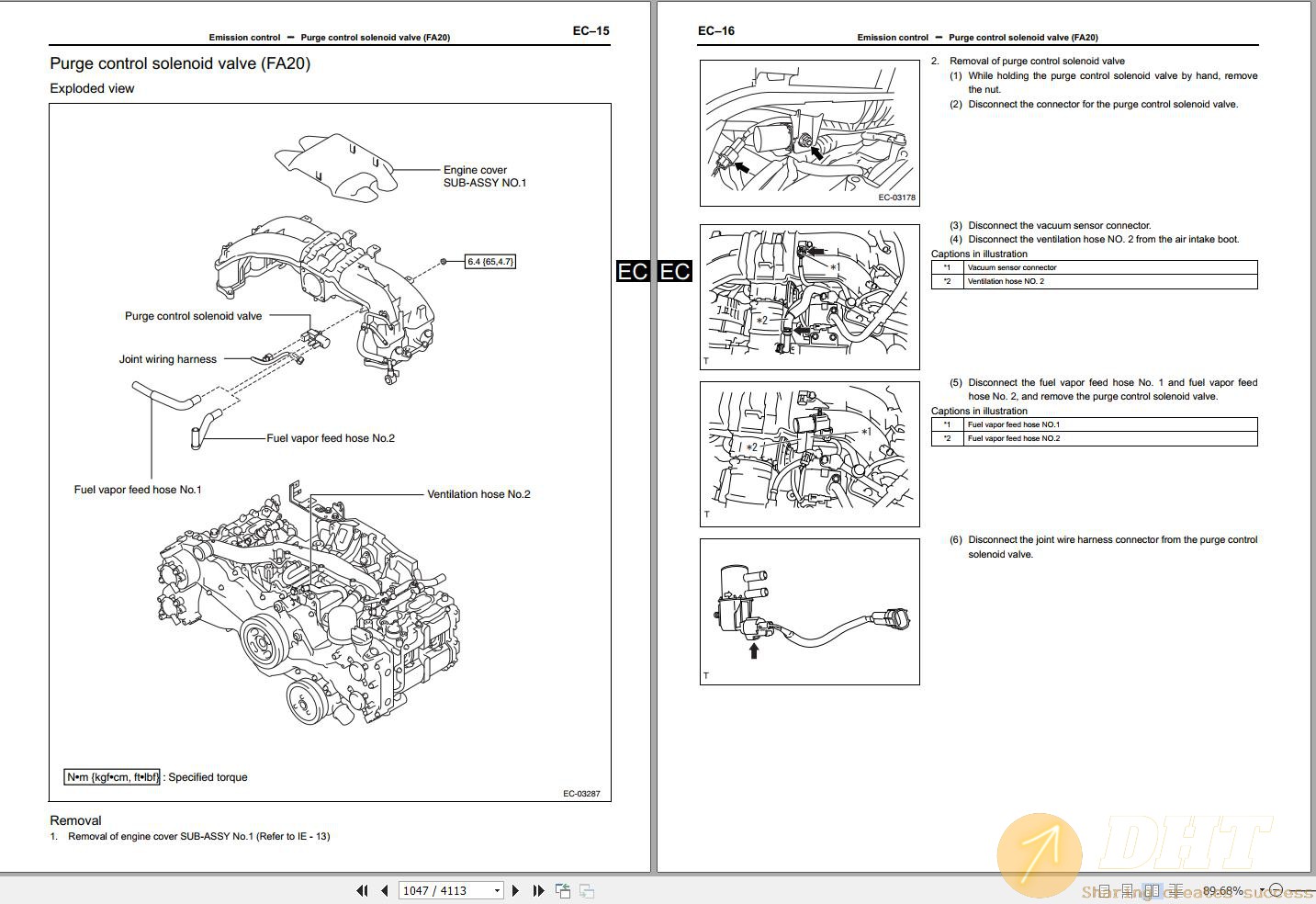The height and width of the screenshot is (904, 1316).
Task: Click the right-page black EC section tab
Action: pos(675,271)
